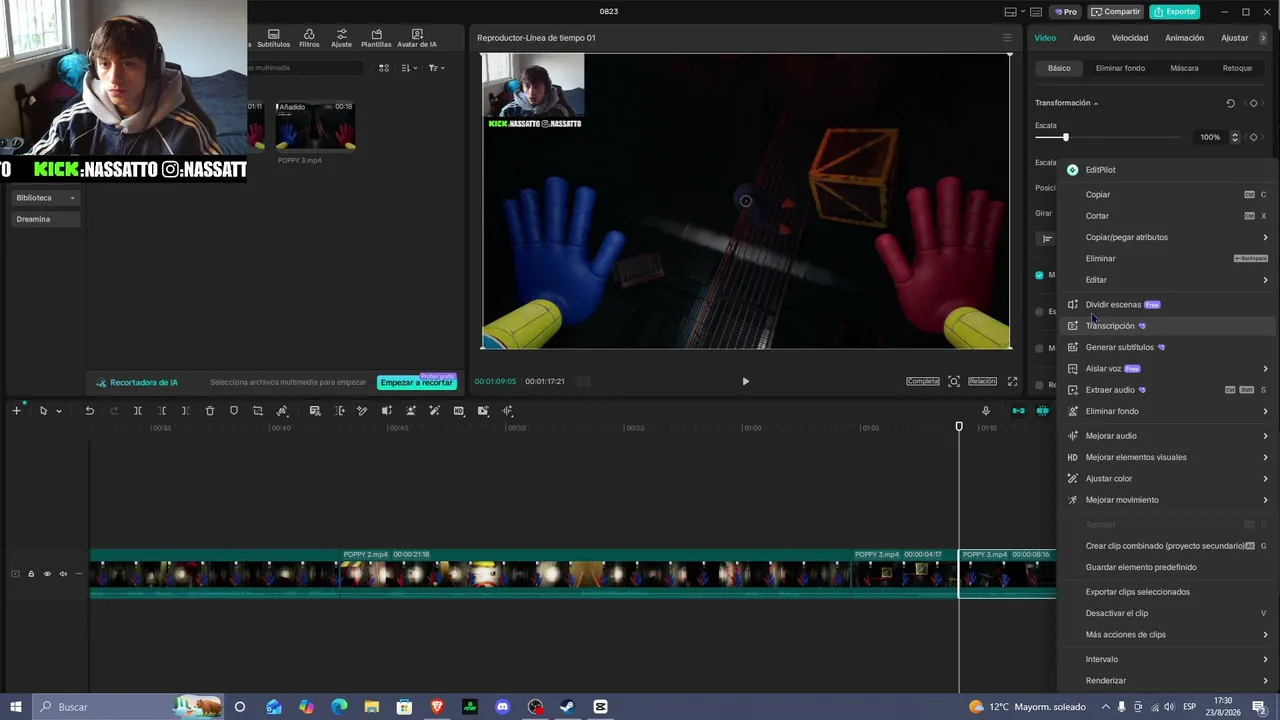Click the undo arrow in timeline toolbar
The image size is (1280, 720).
(x=89, y=411)
